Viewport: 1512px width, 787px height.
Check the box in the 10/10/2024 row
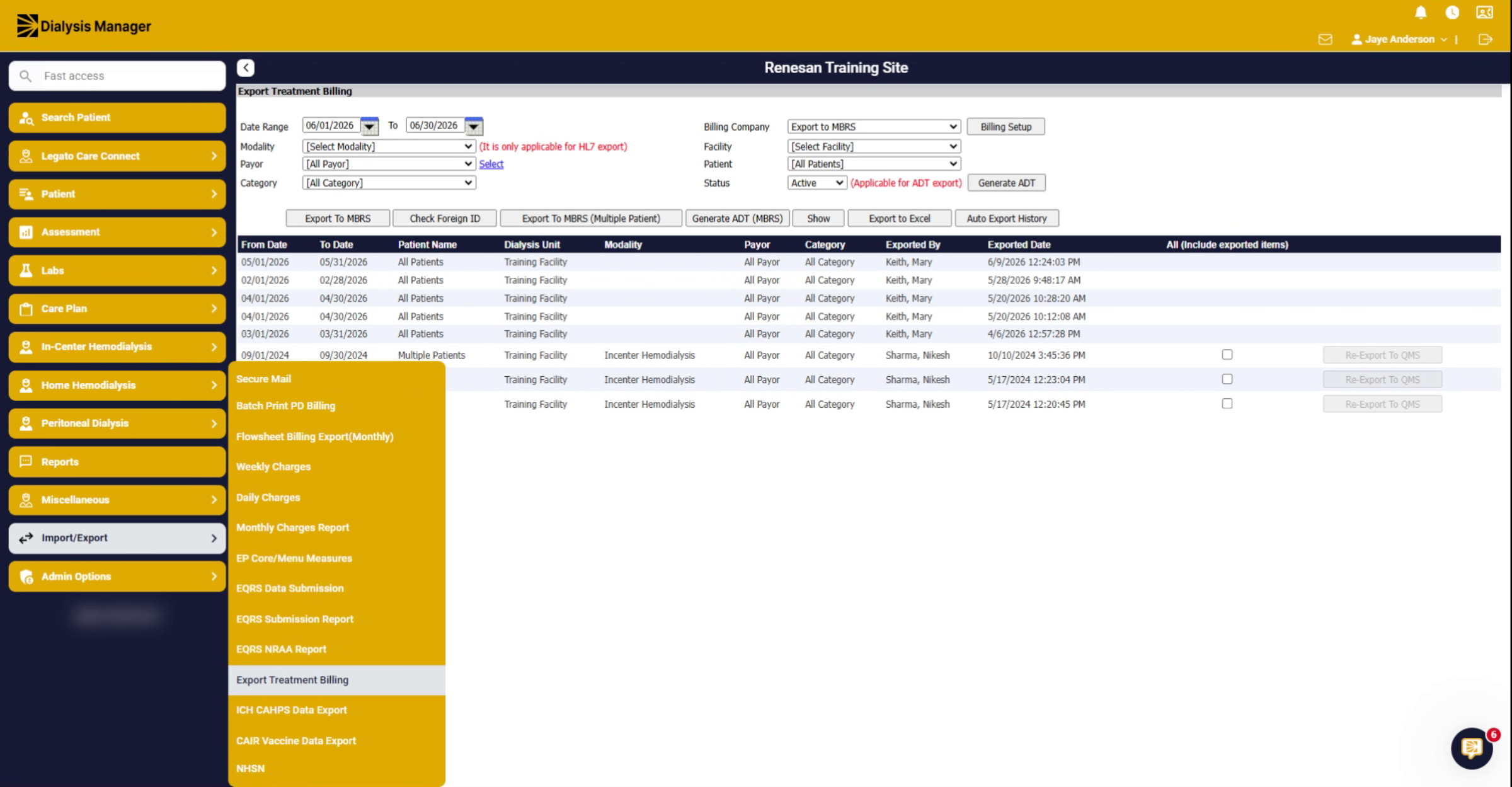point(1227,355)
